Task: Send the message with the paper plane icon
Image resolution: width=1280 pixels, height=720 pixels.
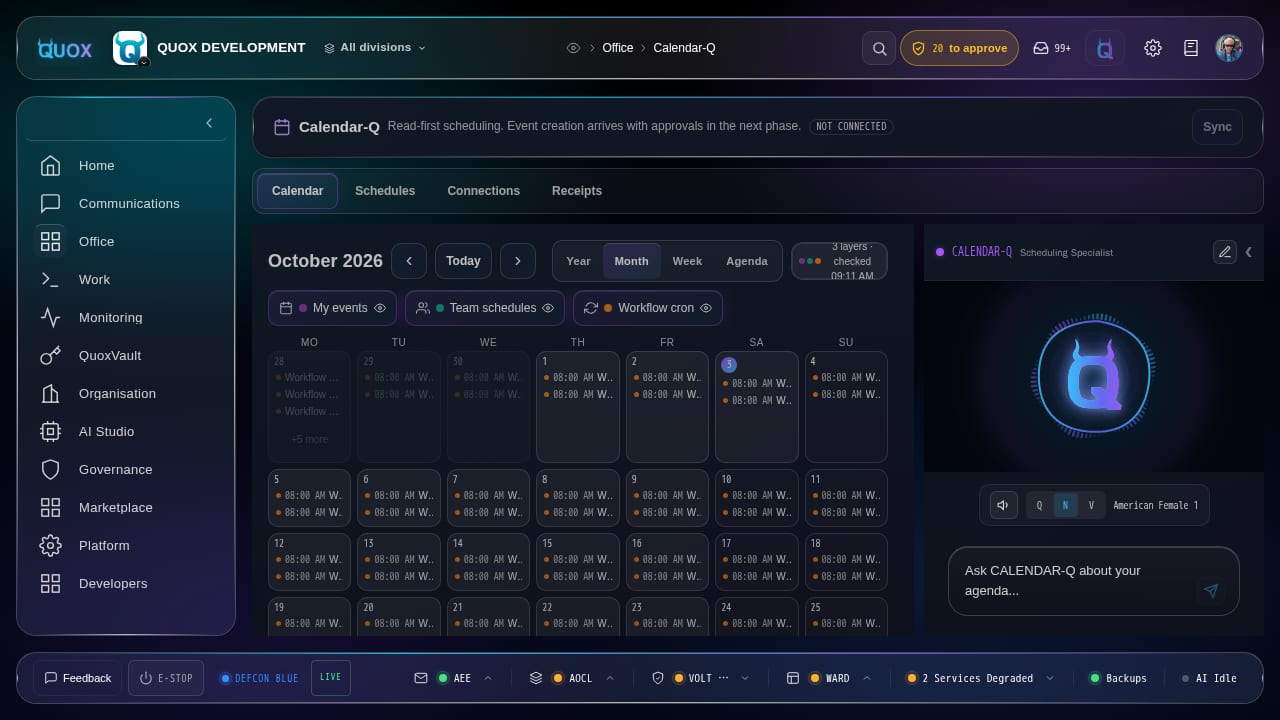Action: [1211, 591]
